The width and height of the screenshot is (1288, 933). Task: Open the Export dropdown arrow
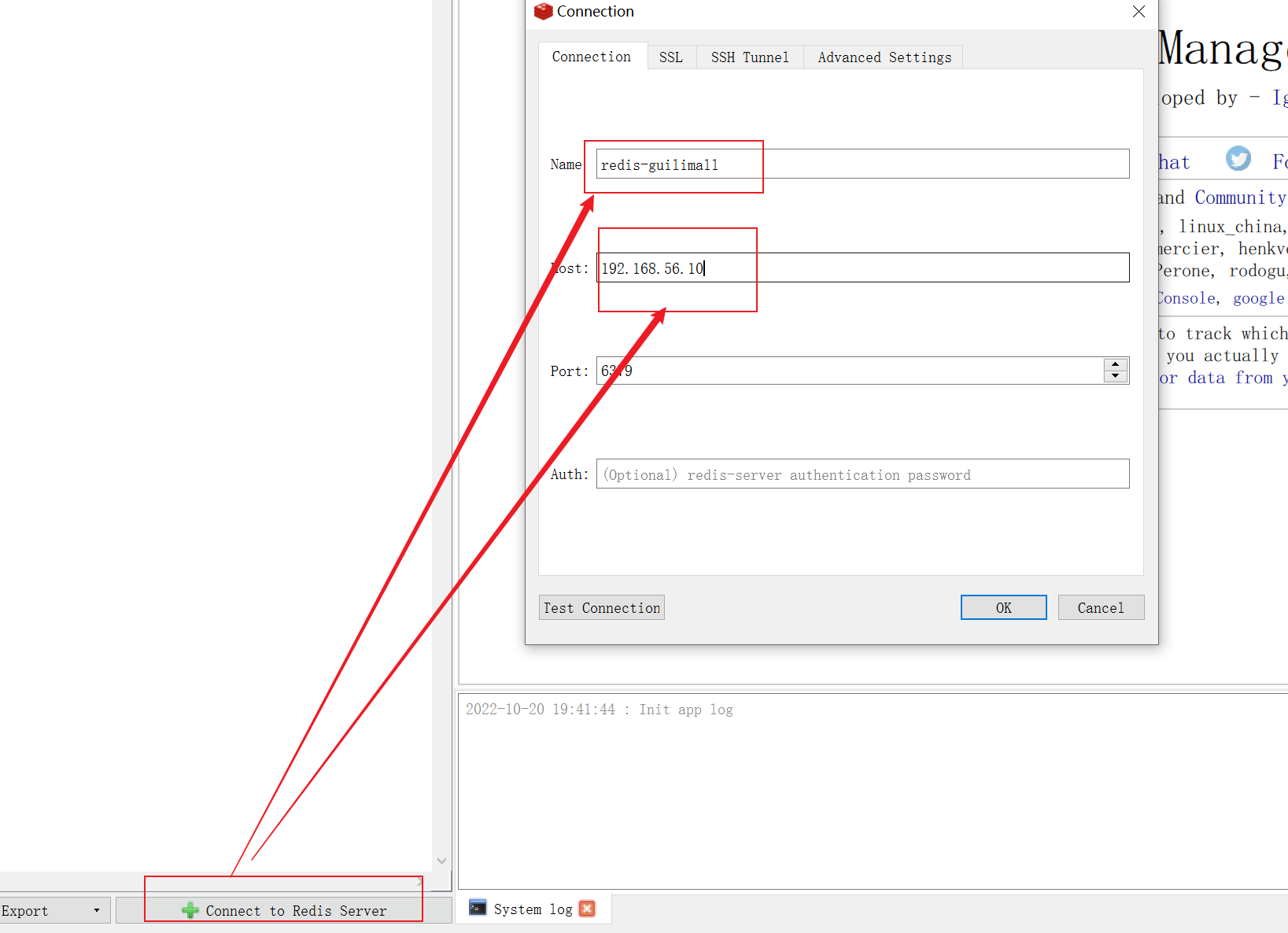tap(97, 910)
